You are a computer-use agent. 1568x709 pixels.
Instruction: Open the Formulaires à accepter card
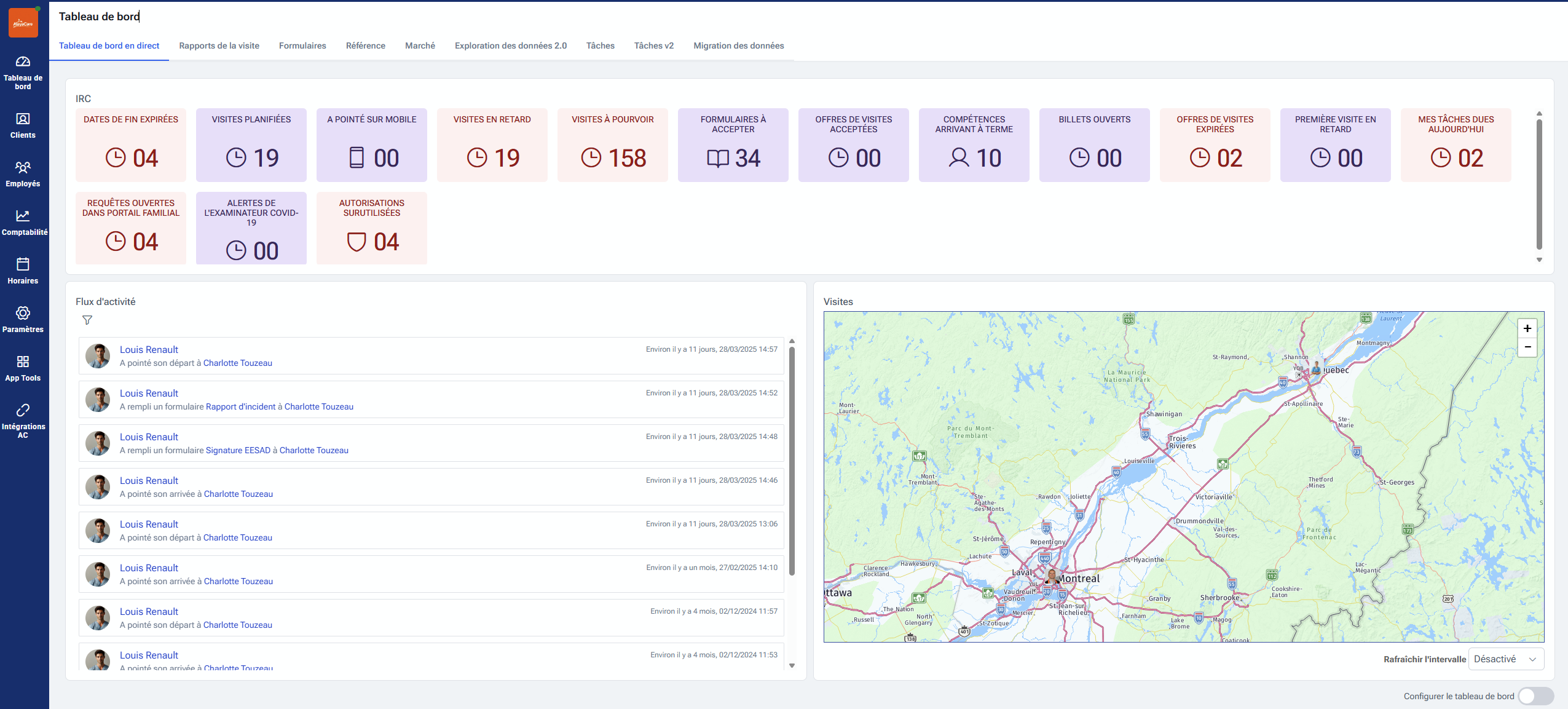point(733,145)
